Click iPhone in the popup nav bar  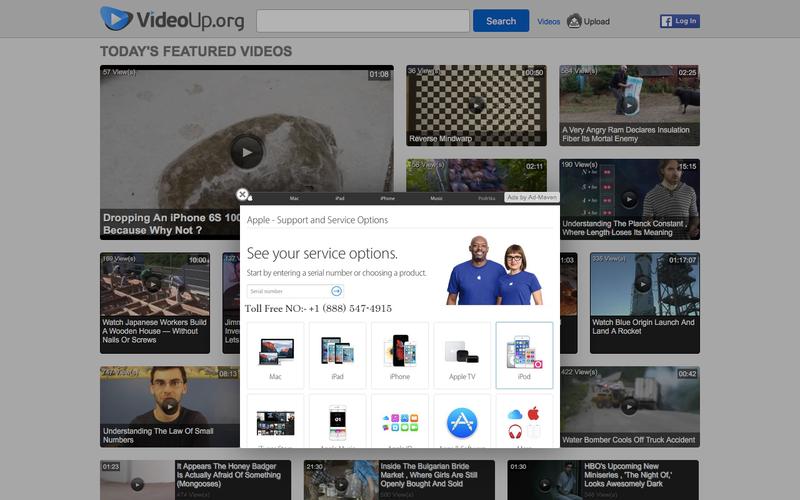[x=387, y=198]
